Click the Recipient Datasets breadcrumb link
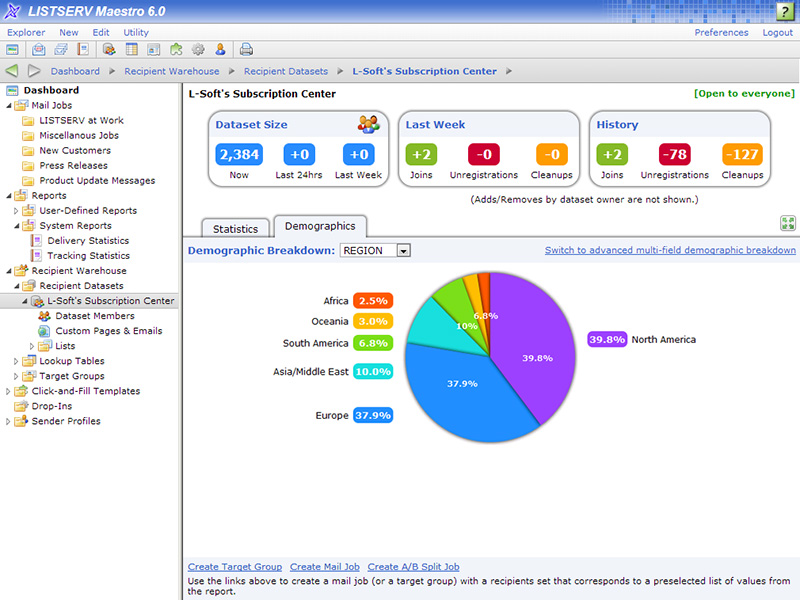This screenshot has width=800, height=600. coord(286,71)
